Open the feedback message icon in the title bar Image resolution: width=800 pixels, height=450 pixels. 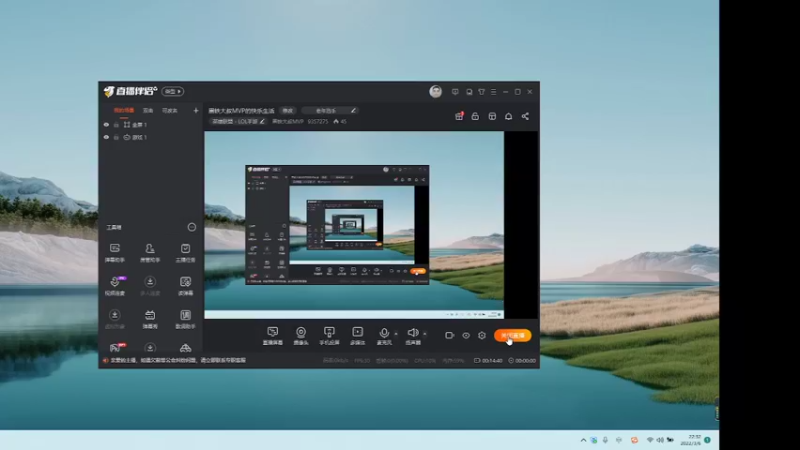(x=455, y=92)
